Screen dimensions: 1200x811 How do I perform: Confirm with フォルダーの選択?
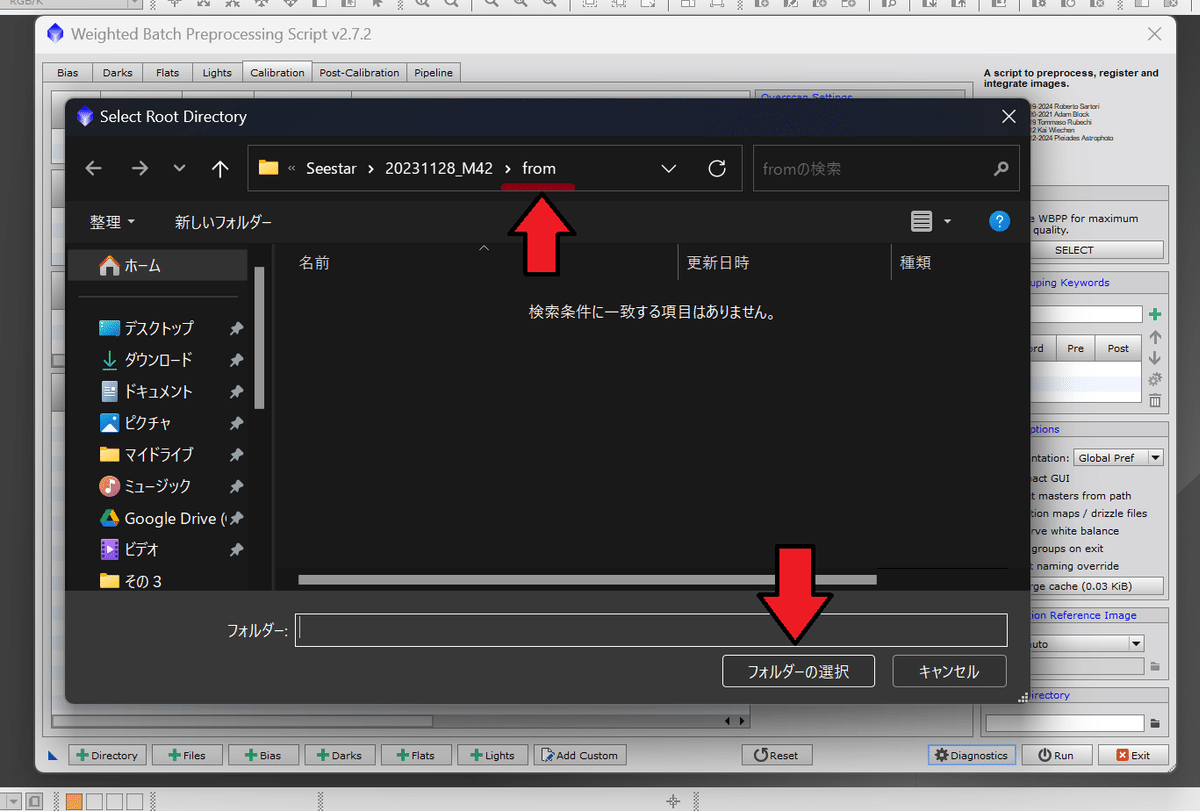tap(798, 672)
